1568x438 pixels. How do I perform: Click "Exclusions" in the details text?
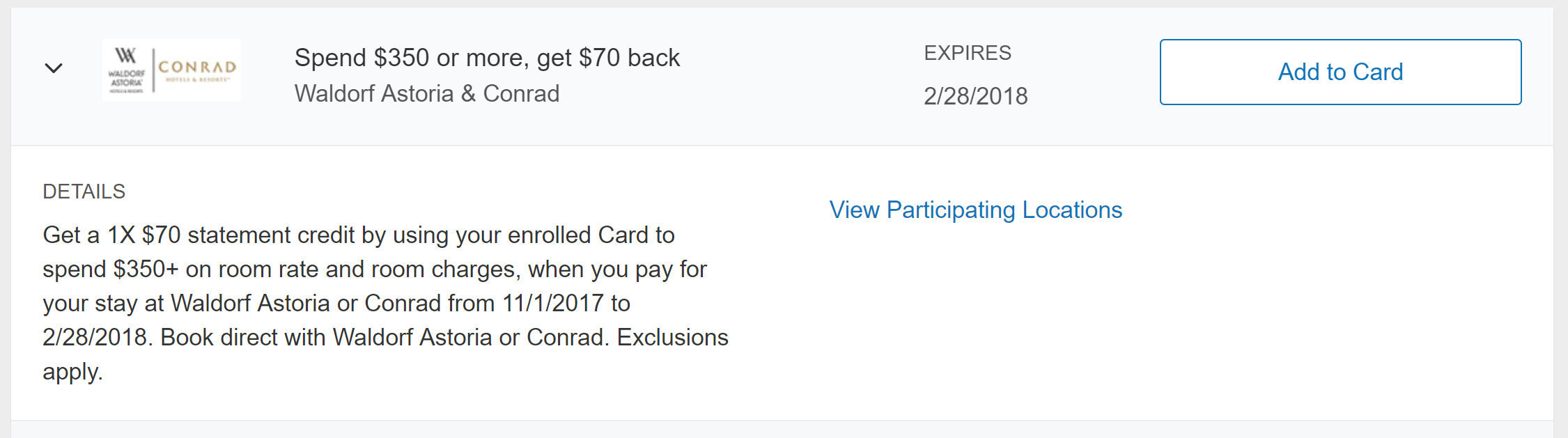point(672,338)
